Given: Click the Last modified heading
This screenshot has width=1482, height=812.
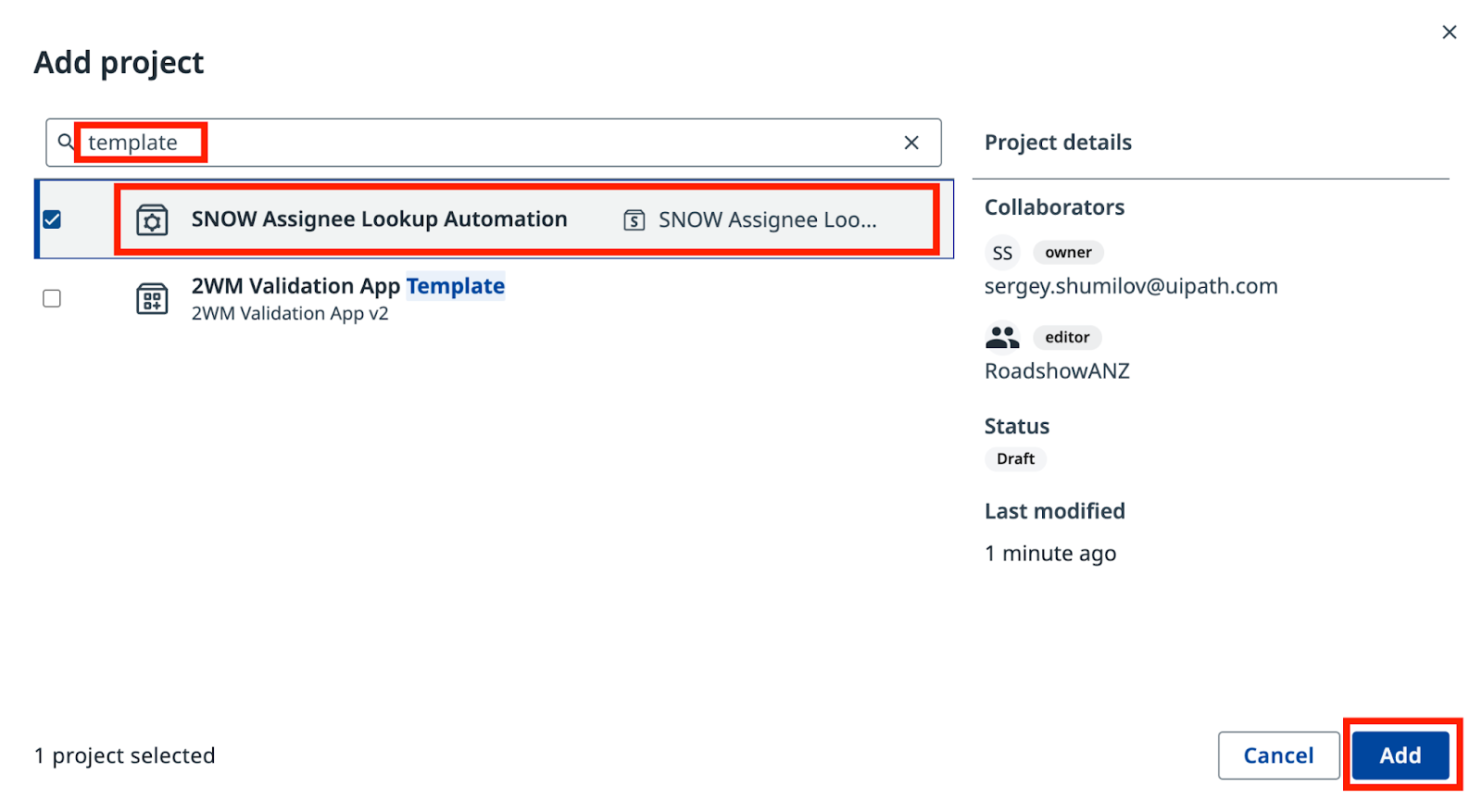Looking at the screenshot, I should (1055, 511).
